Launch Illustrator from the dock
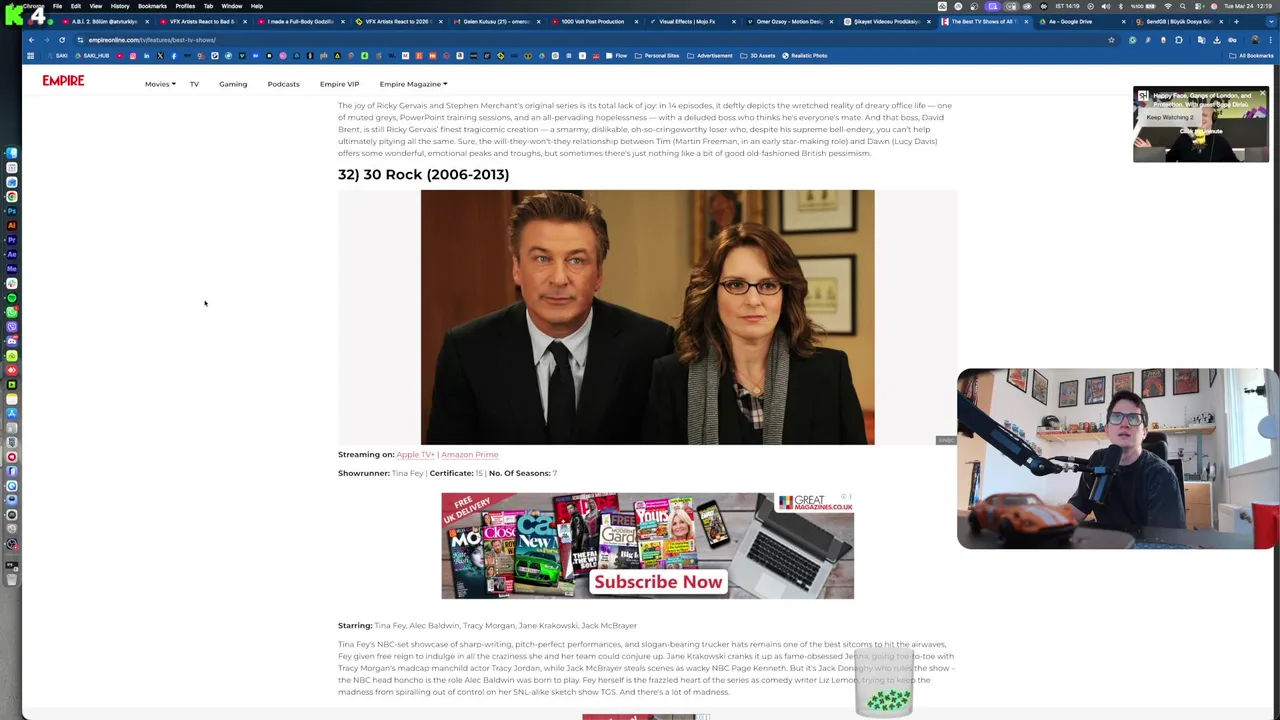 pos(12,225)
